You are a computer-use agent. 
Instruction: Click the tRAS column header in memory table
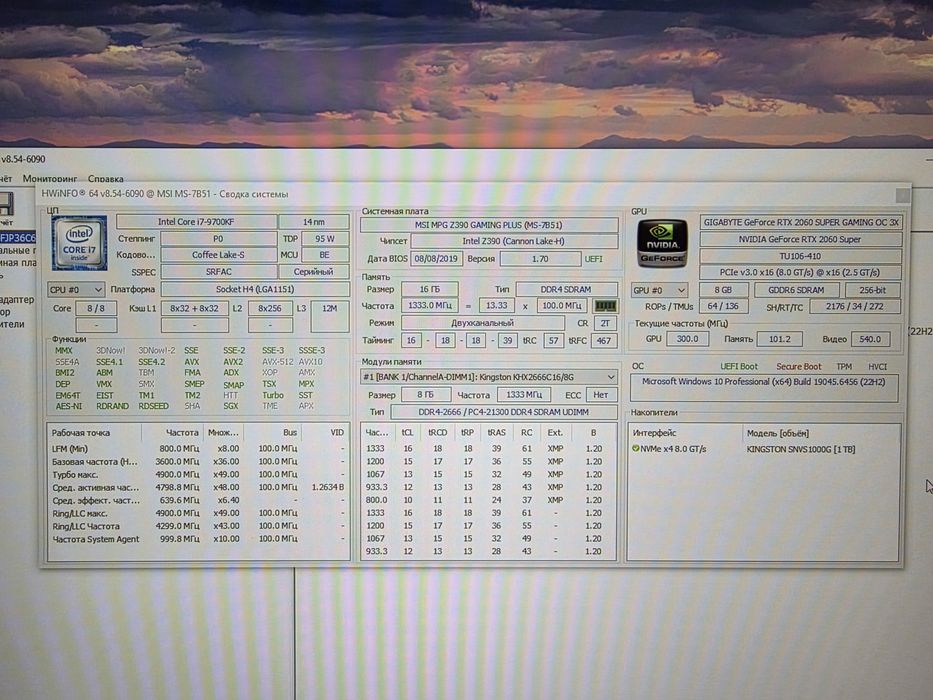(496, 433)
